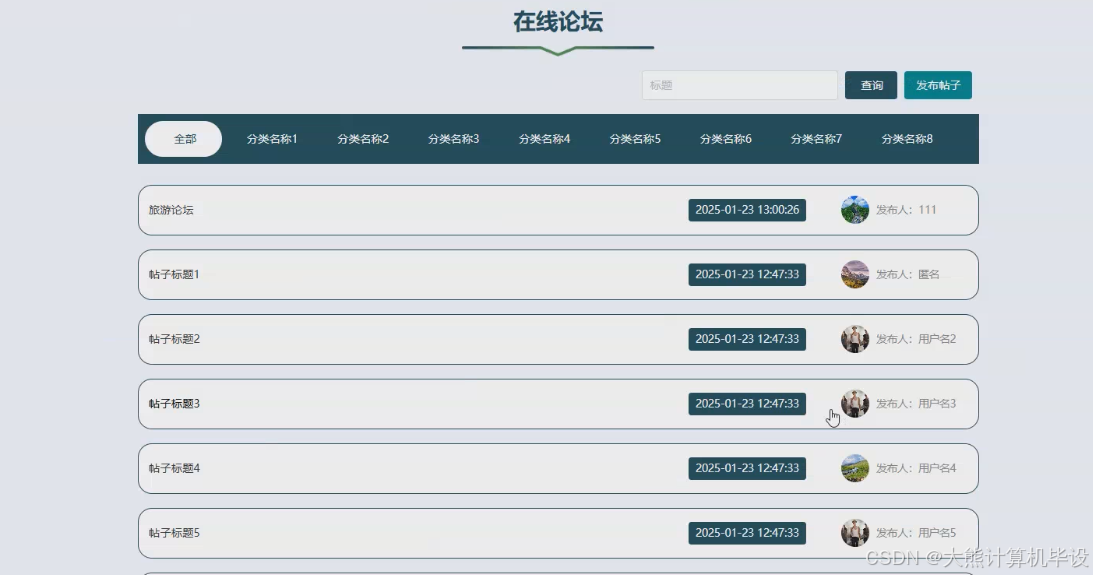The image size is (1093, 575).
Task: Click the 发布帖子 button
Action: pos(938,85)
